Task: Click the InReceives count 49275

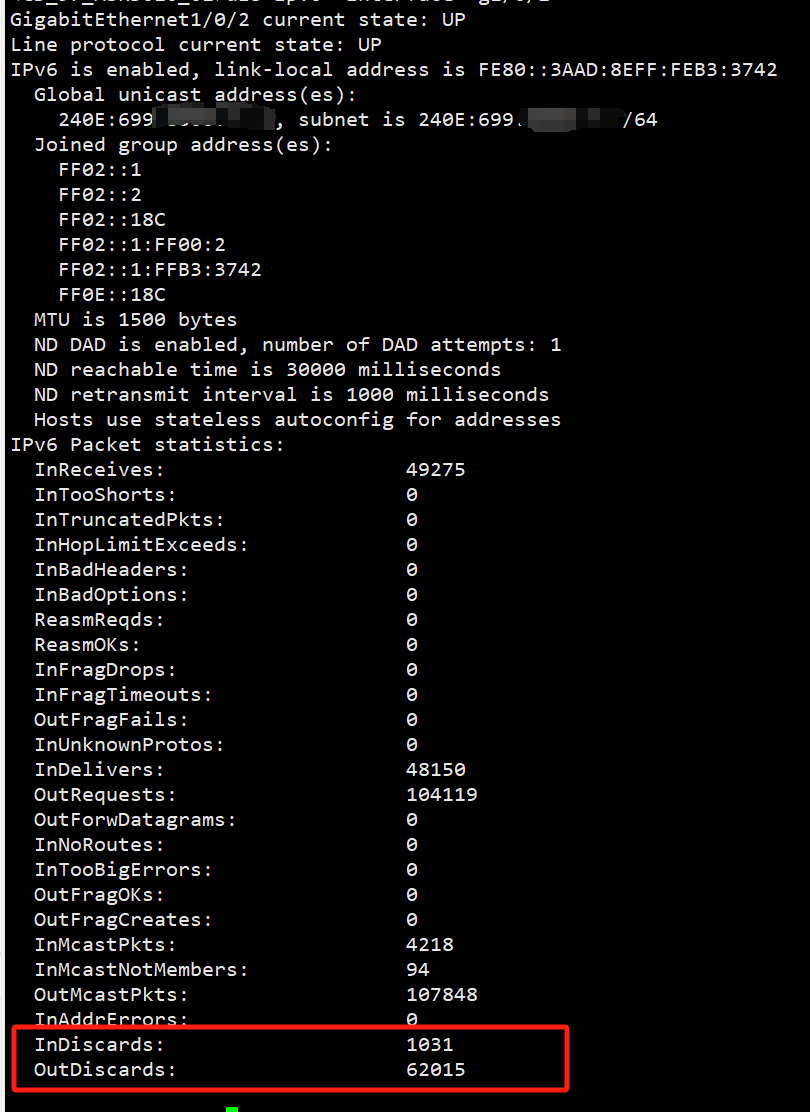Action: pos(435,470)
